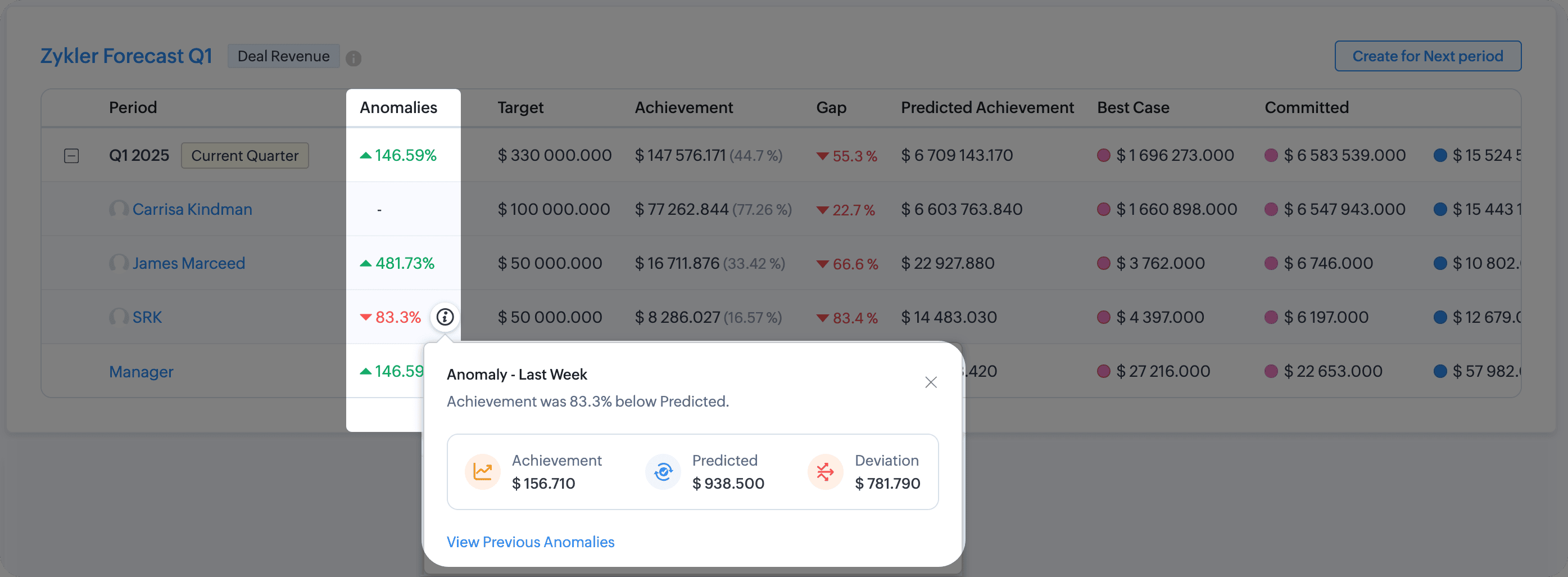Click the red Deviation arrows icon

click(x=825, y=472)
